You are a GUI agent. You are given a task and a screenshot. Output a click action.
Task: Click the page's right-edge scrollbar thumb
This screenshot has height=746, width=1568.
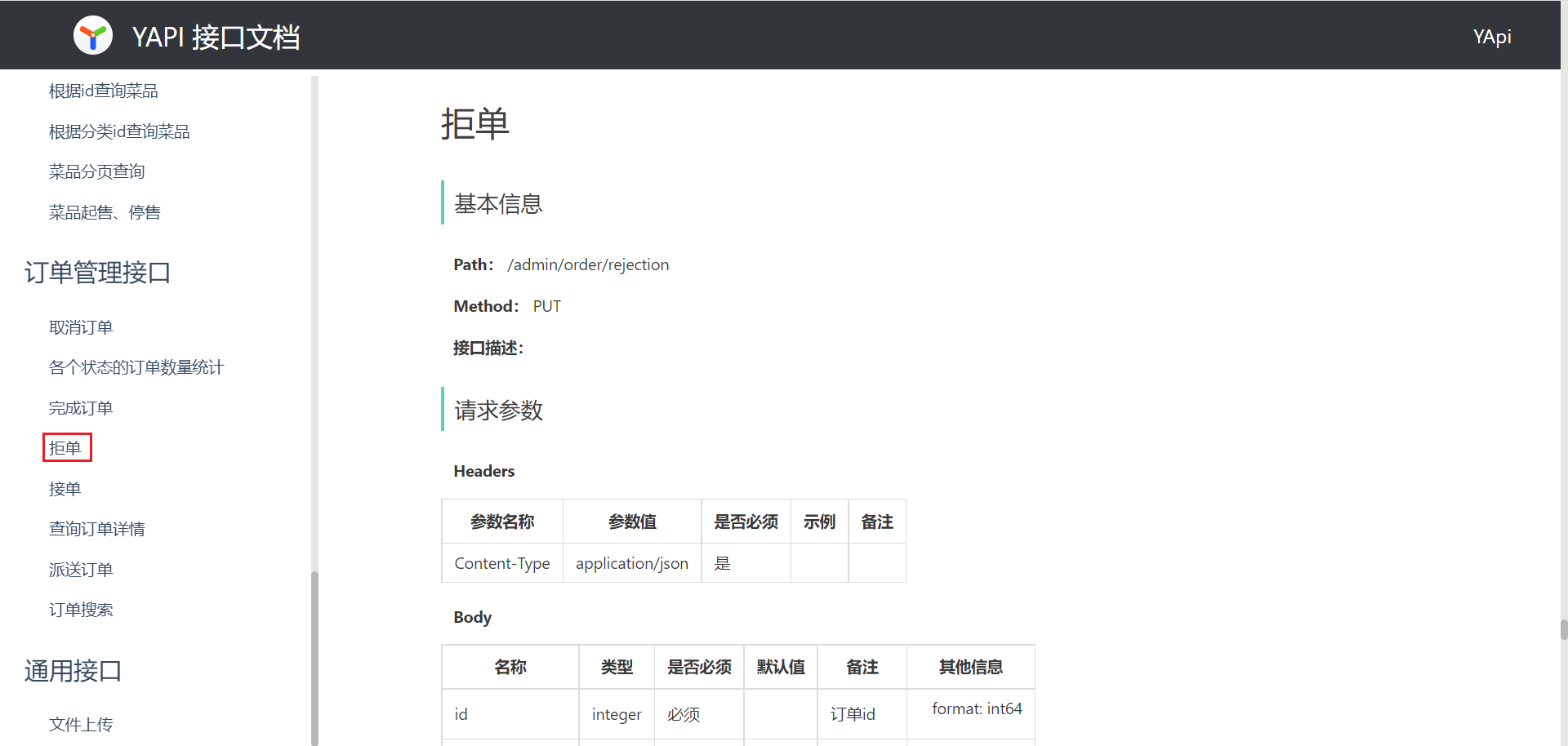pyautogui.click(x=1563, y=629)
